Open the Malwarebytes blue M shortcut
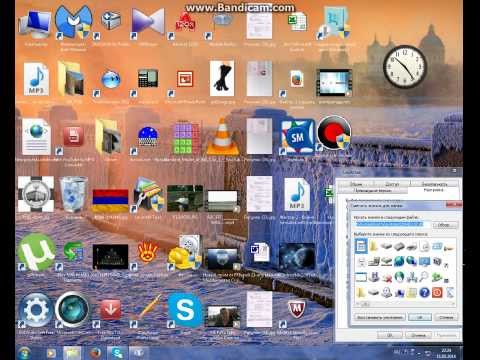Screen dimensions: 480x360 point(73,22)
